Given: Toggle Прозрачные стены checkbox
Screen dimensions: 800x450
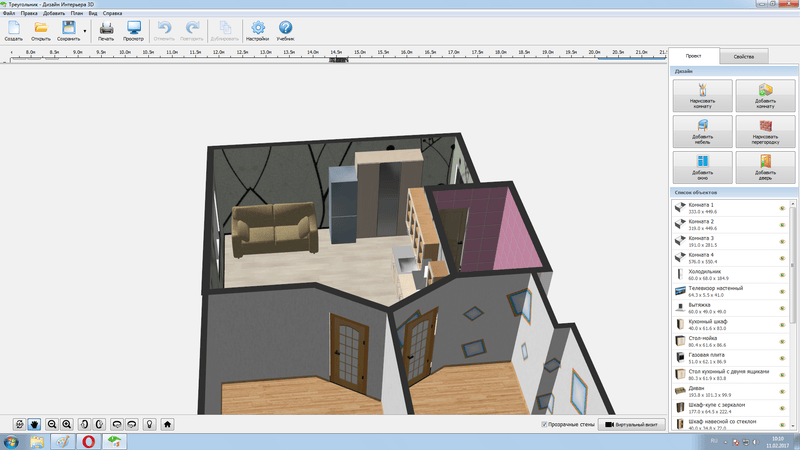Looking at the screenshot, I should [543, 425].
